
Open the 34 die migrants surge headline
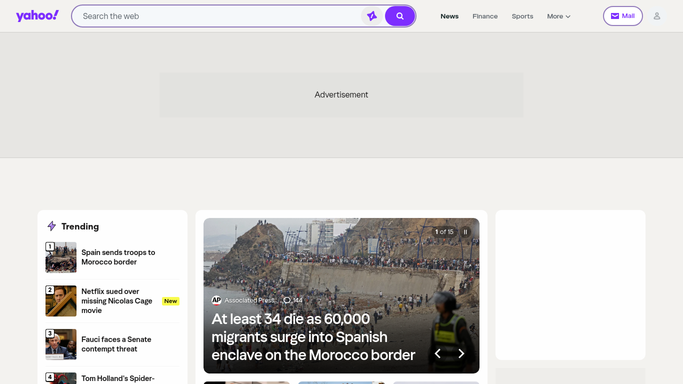(x=313, y=337)
